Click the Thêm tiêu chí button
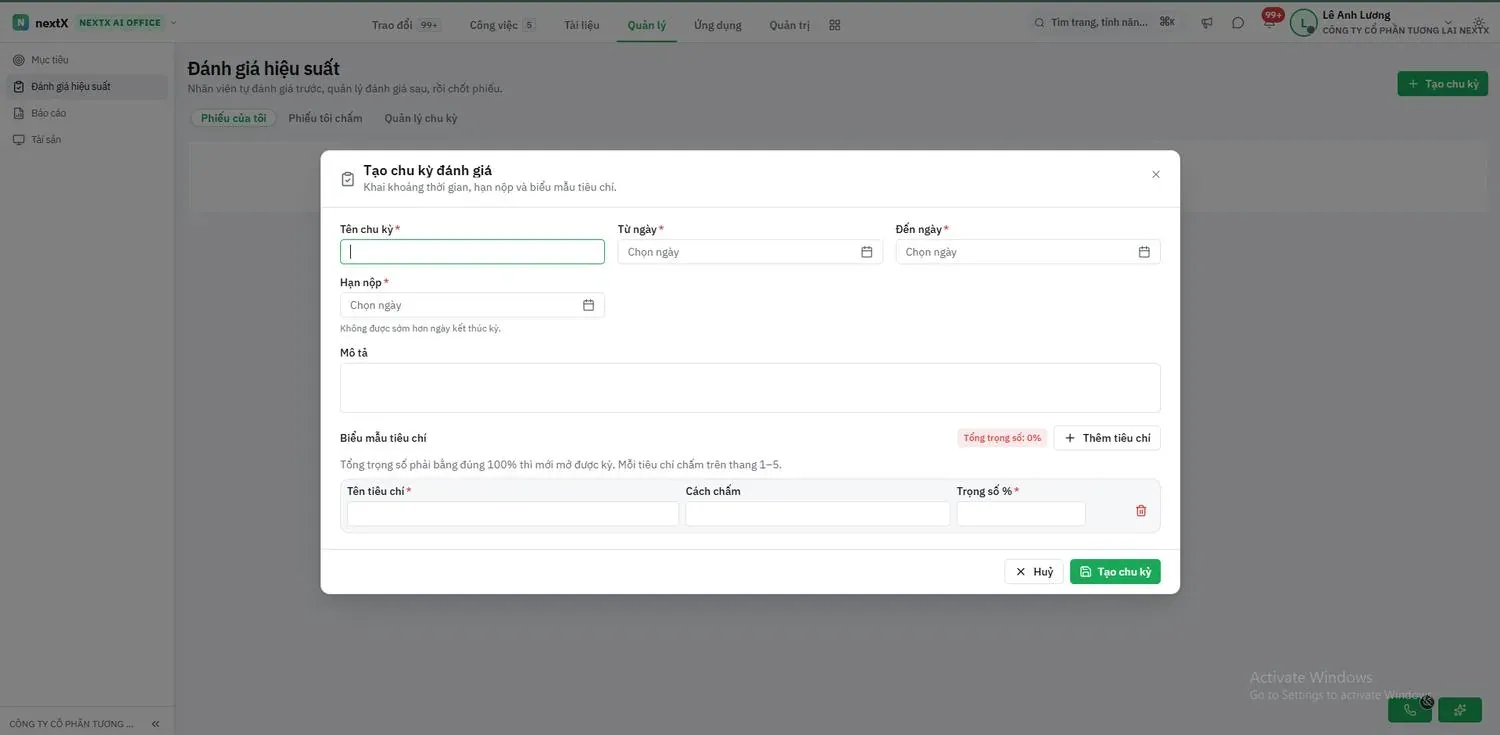1500x735 pixels. (1107, 438)
